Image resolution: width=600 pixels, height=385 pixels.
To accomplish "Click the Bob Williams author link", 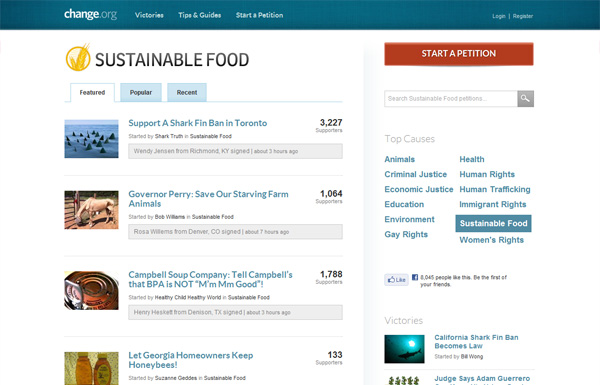I will [170, 217].
